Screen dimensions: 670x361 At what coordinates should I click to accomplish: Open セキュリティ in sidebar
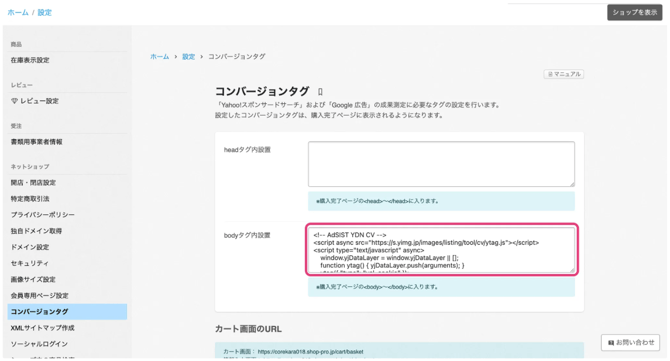point(30,263)
